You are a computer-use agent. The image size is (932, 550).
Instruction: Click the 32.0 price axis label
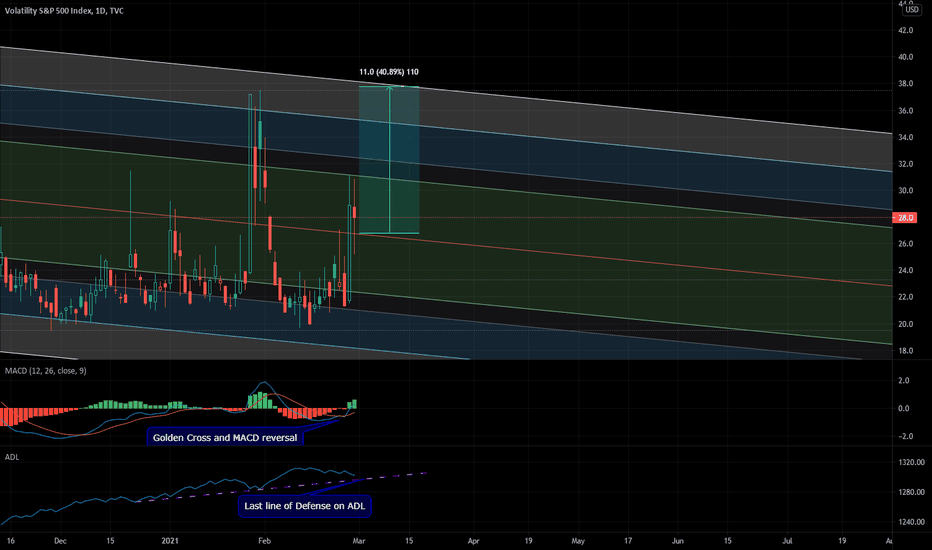coord(905,164)
